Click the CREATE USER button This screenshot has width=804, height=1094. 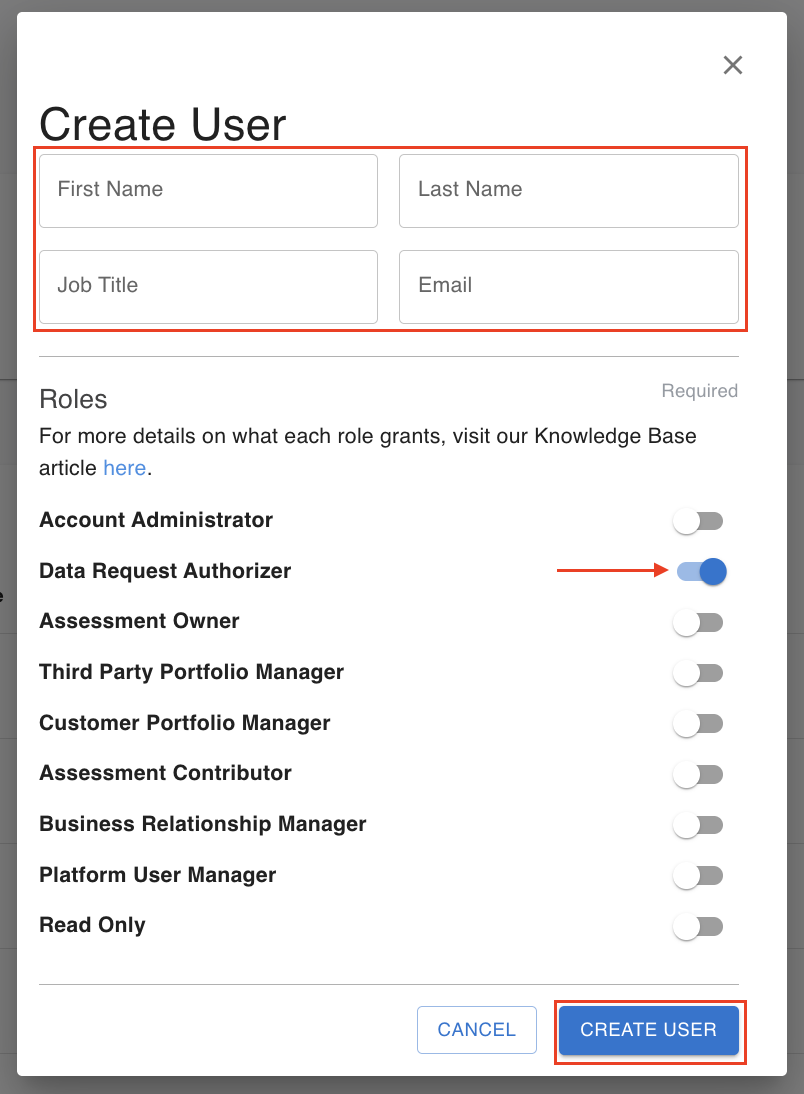[648, 1030]
